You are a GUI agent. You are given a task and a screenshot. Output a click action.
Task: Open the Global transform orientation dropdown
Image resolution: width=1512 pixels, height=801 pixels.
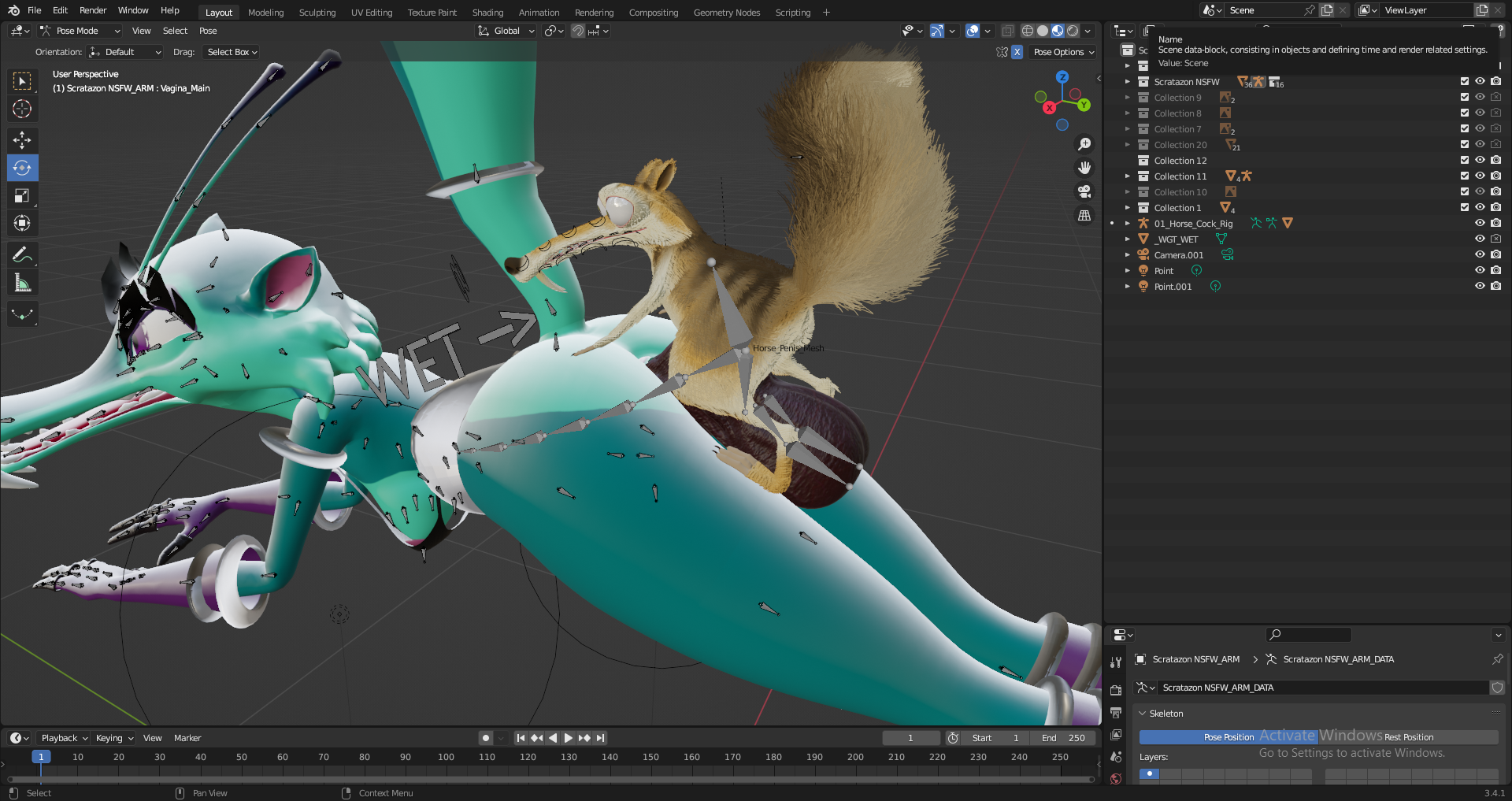(506, 31)
